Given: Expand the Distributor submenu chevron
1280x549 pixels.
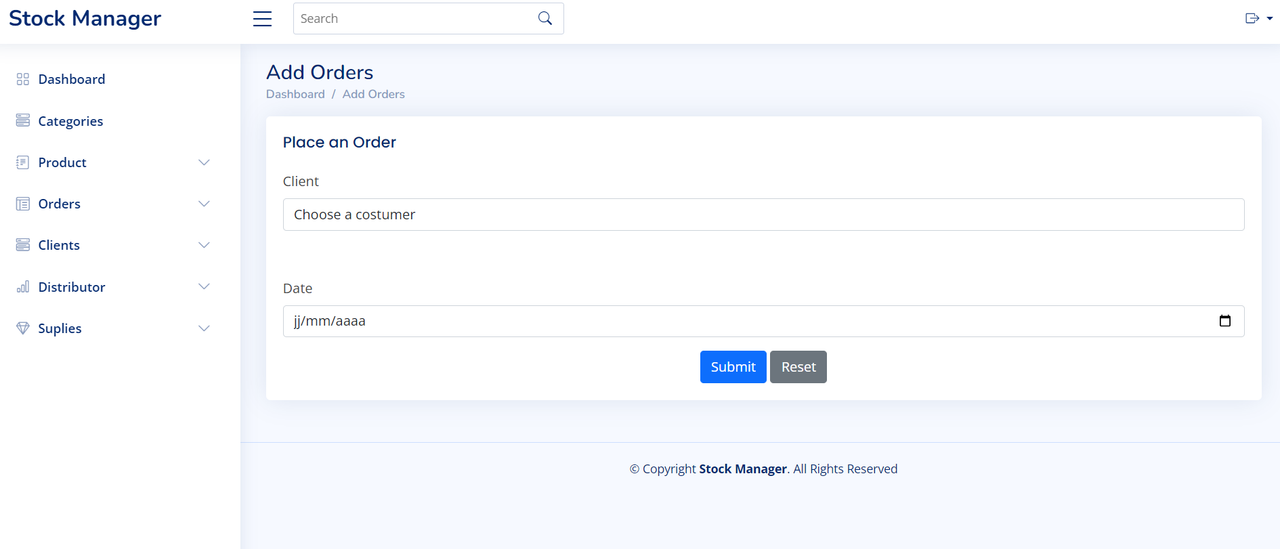Looking at the screenshot, I should 204,287.
